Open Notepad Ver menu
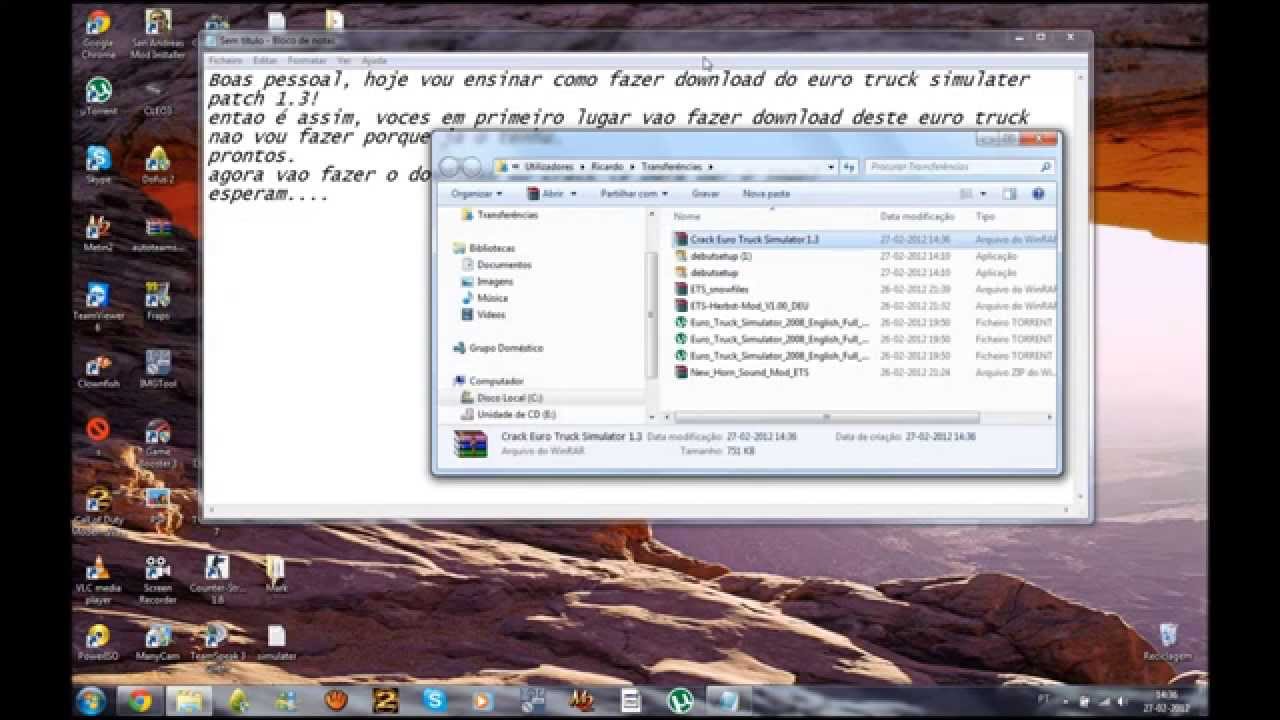This screenshot has height=720, width=1280. (x=344, y=60)
